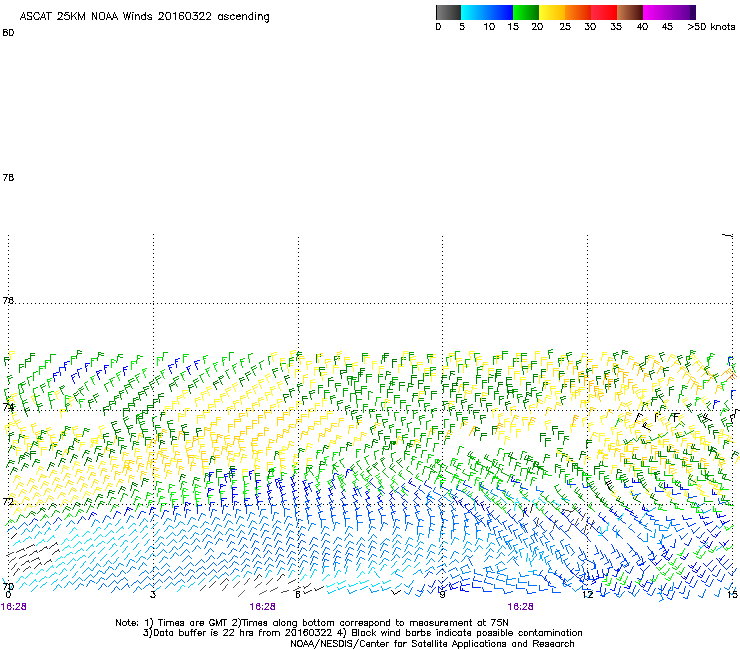Click the latitude label '74'
The height and width of the screenshot is (650, 740).
8,407
